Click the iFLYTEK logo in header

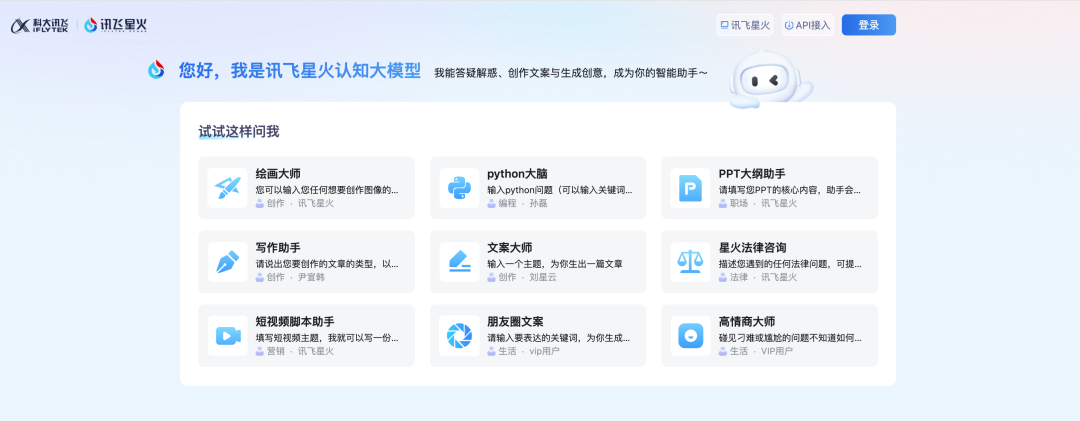[39, 25]
